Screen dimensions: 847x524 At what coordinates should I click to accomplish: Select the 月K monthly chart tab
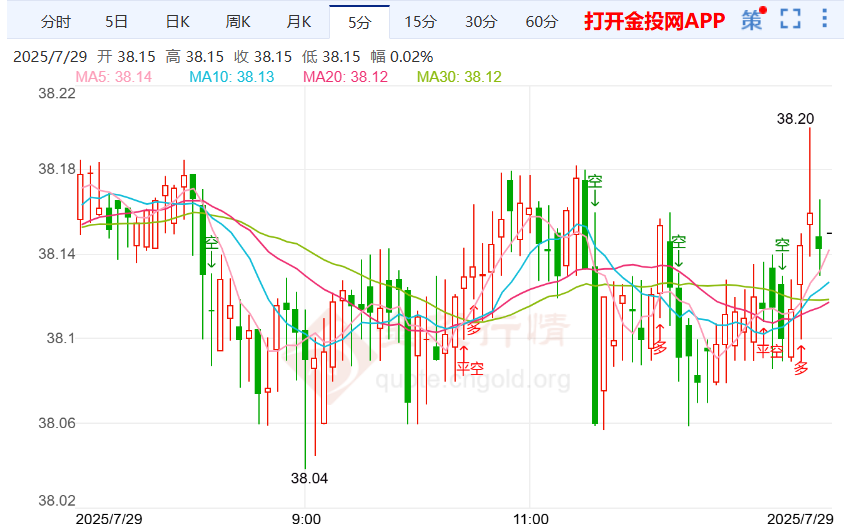tap(299, 21)
